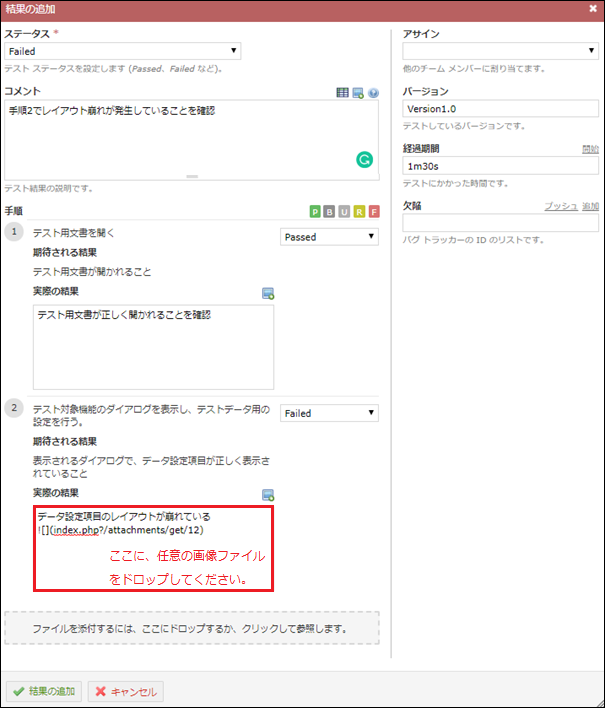This screenshot has width=605, height=708.
Task: Click the hint バグ トラッカーの ID のリストです。
Action: click(473, 240)
